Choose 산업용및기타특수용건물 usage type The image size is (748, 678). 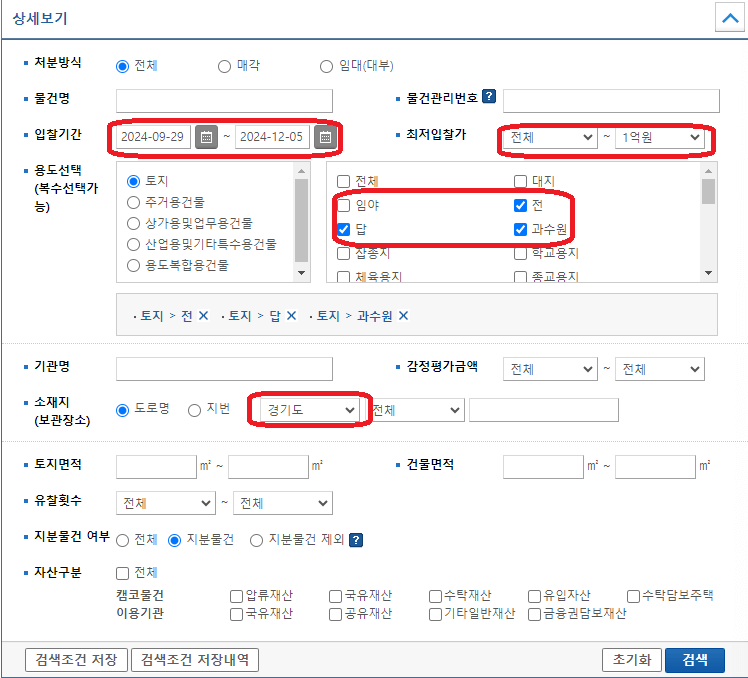[x=134, y=244]
